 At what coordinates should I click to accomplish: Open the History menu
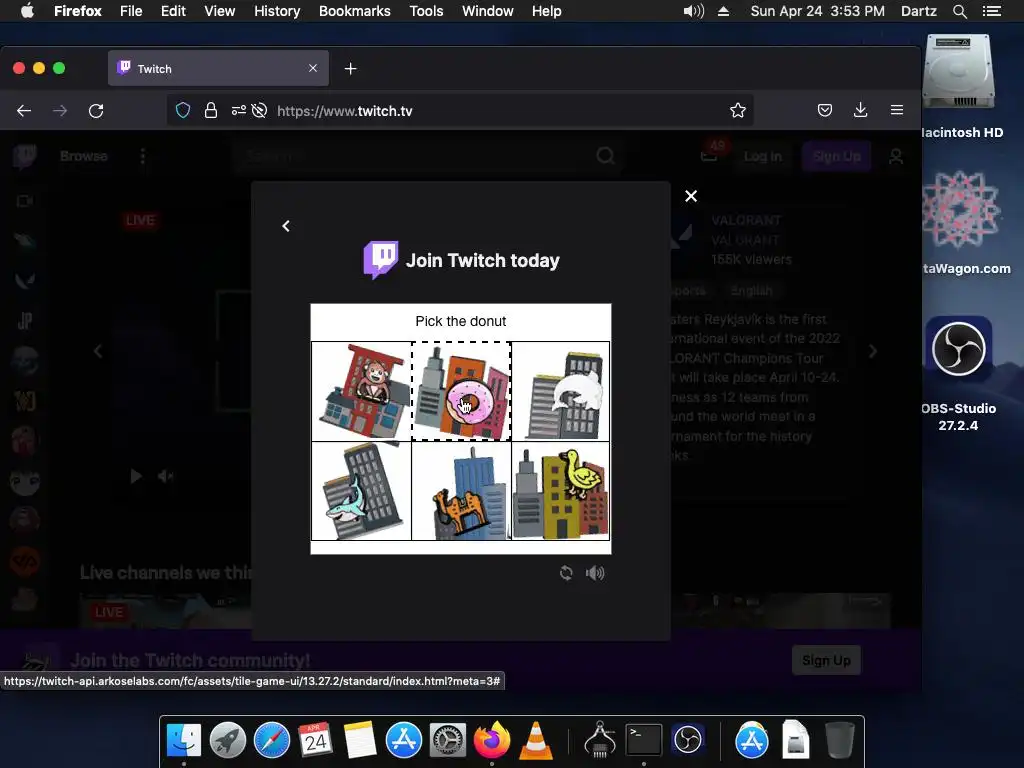pos(277,11)
